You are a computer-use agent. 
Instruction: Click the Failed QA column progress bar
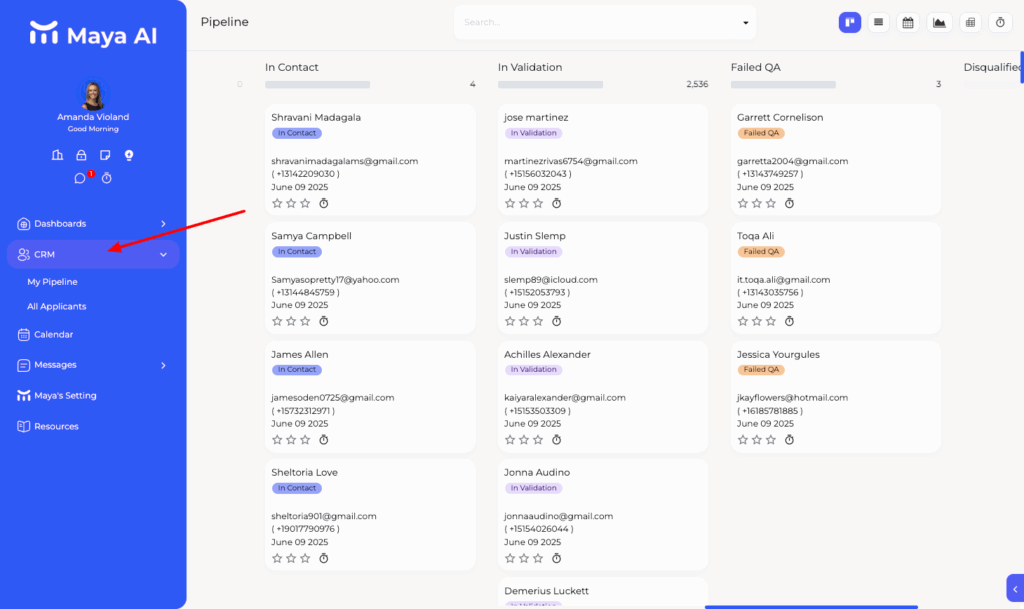[783, 84]
